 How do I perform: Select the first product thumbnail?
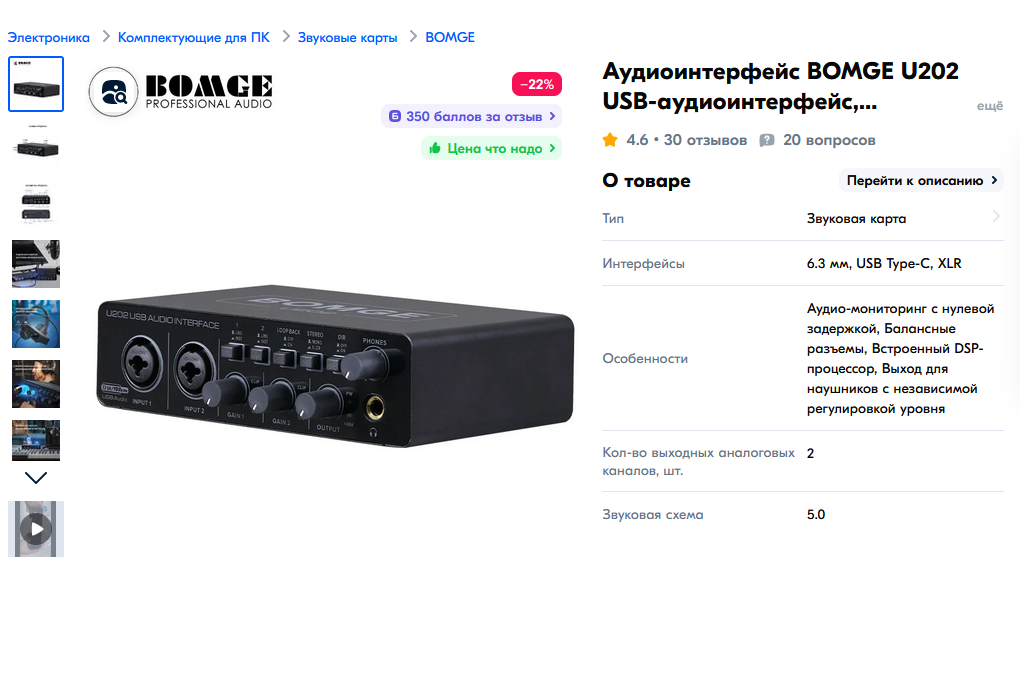(x=36, y=84)
